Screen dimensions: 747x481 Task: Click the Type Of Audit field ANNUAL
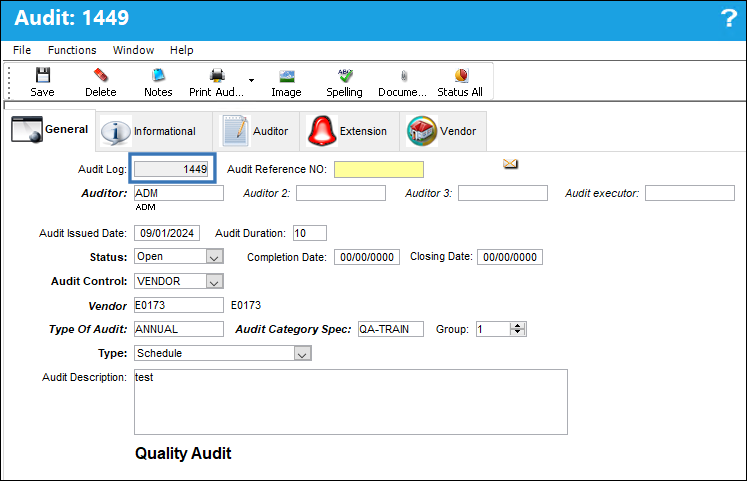tap(179, 329)
